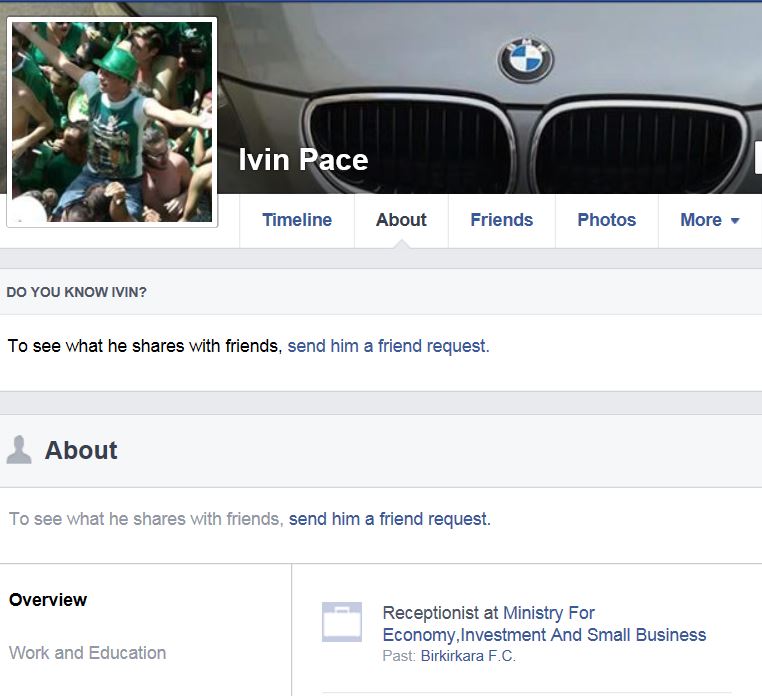Open Ivin Pace's profile picture thumbnail
This screenshot has height=696, width=762.
tap(112, 122)
